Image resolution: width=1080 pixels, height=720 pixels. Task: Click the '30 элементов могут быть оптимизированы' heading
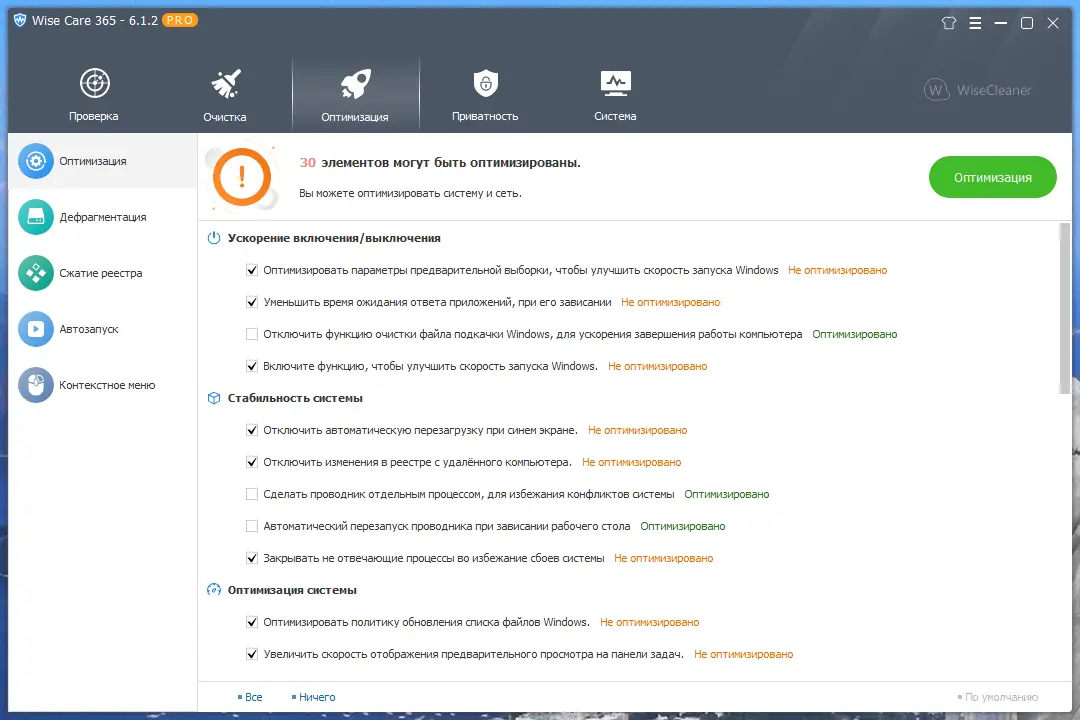tap(440, 163)
